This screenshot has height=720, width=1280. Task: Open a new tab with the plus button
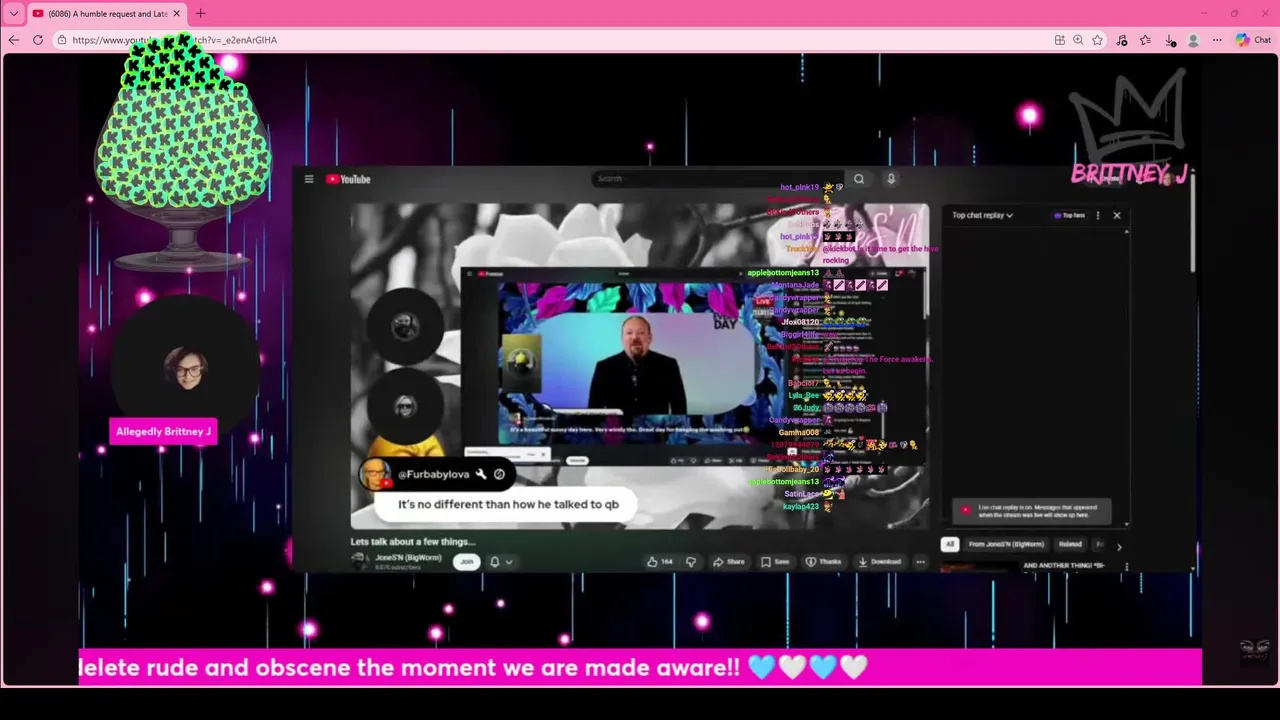pos(200,13)
